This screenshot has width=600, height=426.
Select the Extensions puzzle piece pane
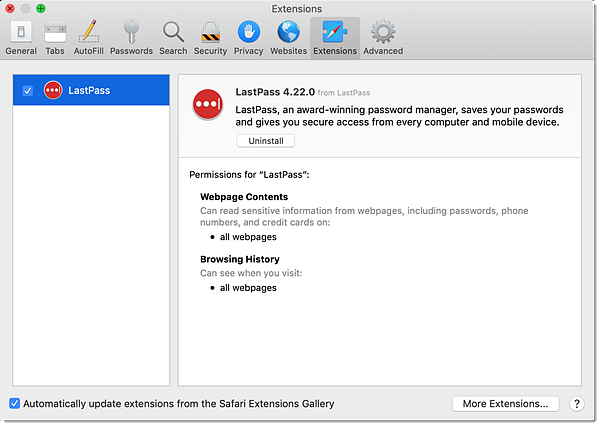pyautogui.click(x=335, y=38)
